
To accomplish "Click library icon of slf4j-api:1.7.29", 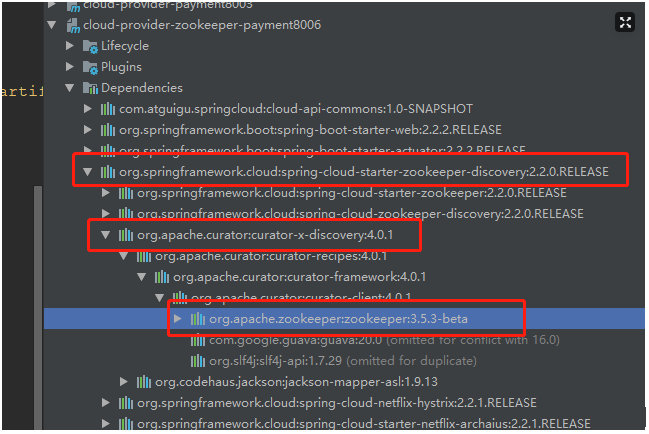I will (x=198, y=361).
